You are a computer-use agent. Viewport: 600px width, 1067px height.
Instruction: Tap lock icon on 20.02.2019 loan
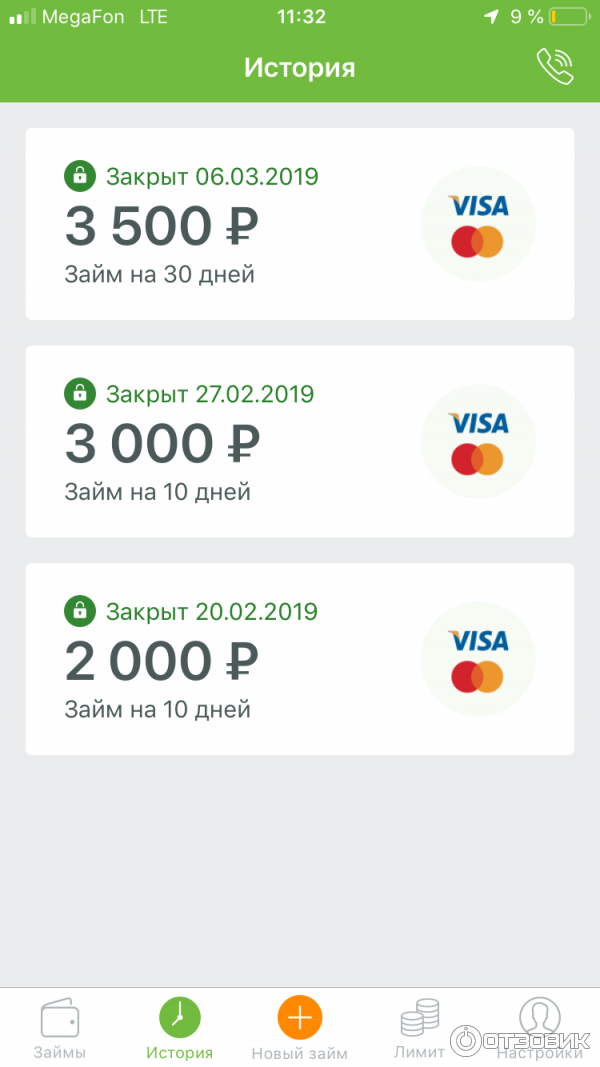point(80,611)
